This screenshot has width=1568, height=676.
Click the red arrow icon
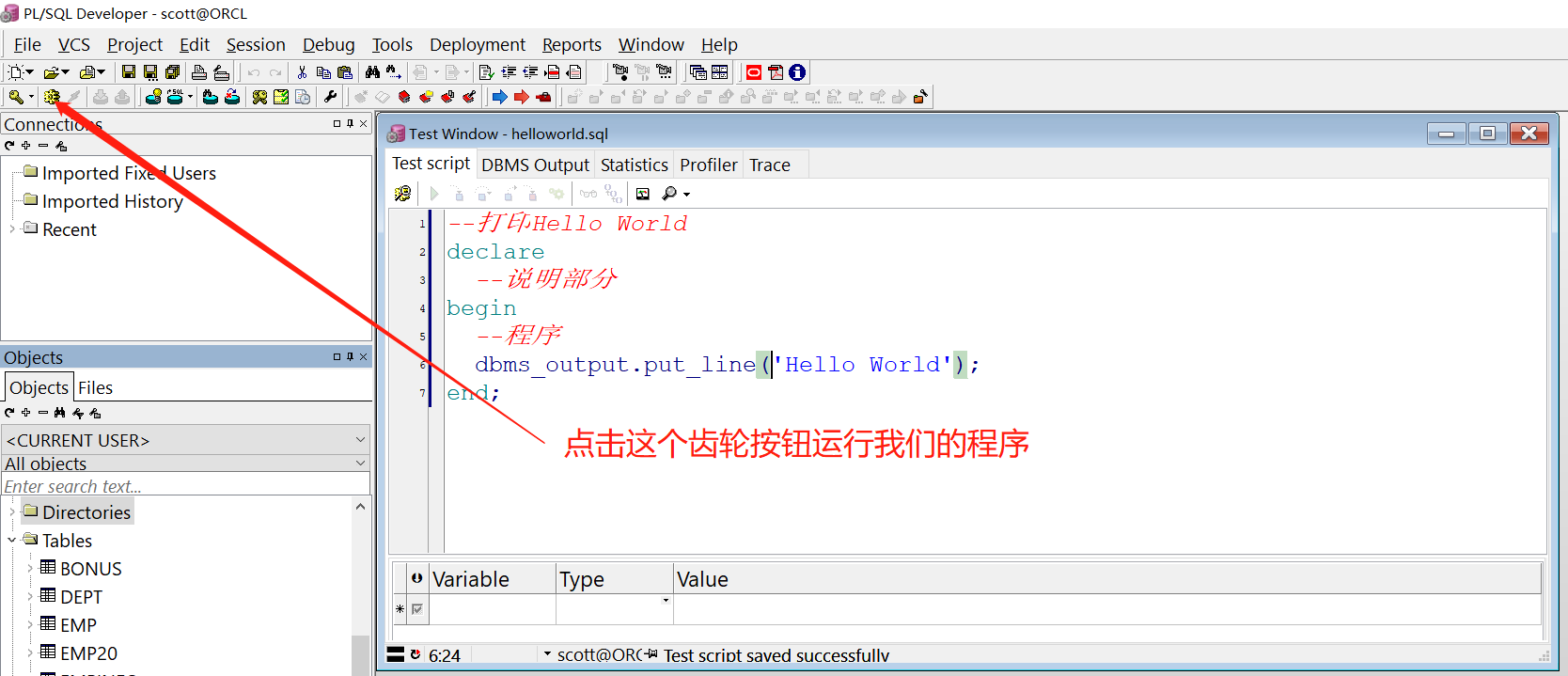point(522,97)
